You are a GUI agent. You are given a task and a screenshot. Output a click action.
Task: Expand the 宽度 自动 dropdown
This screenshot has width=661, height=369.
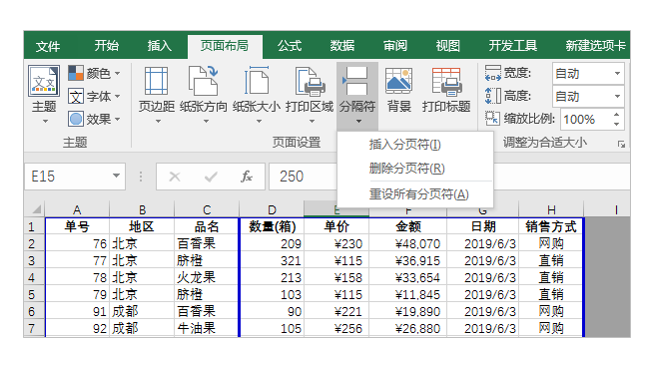point(617,73)
